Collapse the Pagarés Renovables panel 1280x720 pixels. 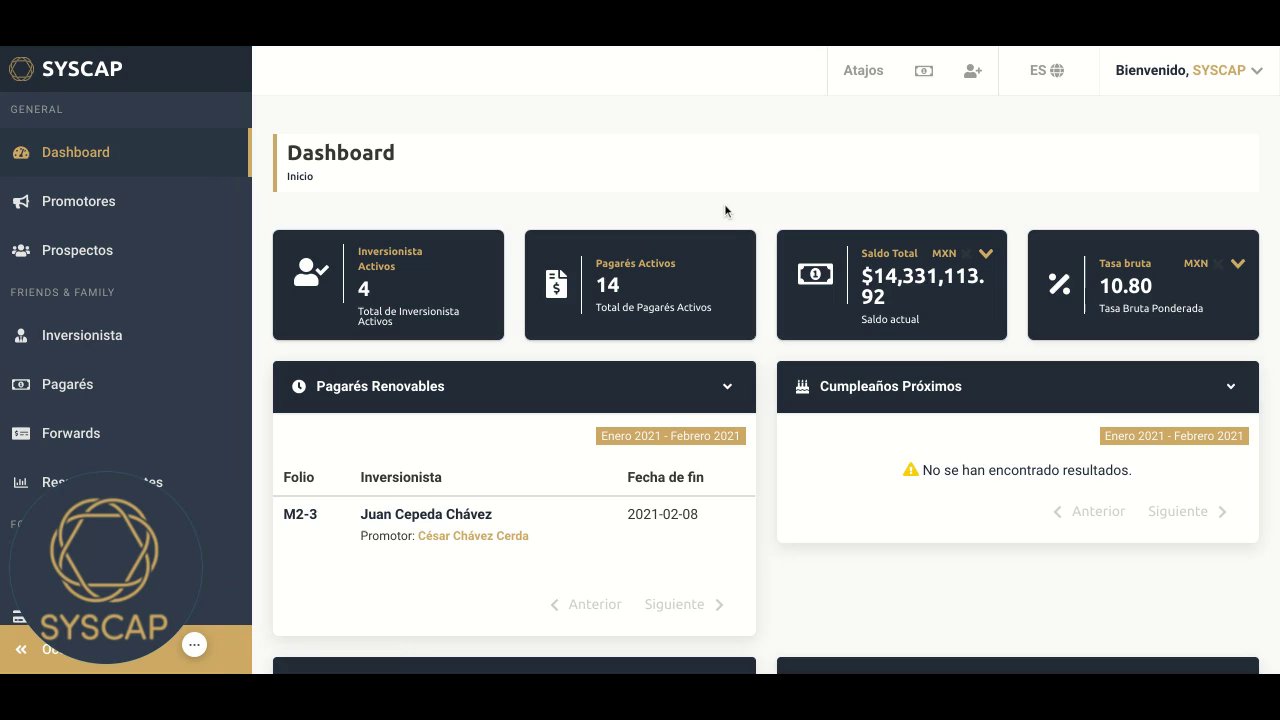[x=727, y=387]
